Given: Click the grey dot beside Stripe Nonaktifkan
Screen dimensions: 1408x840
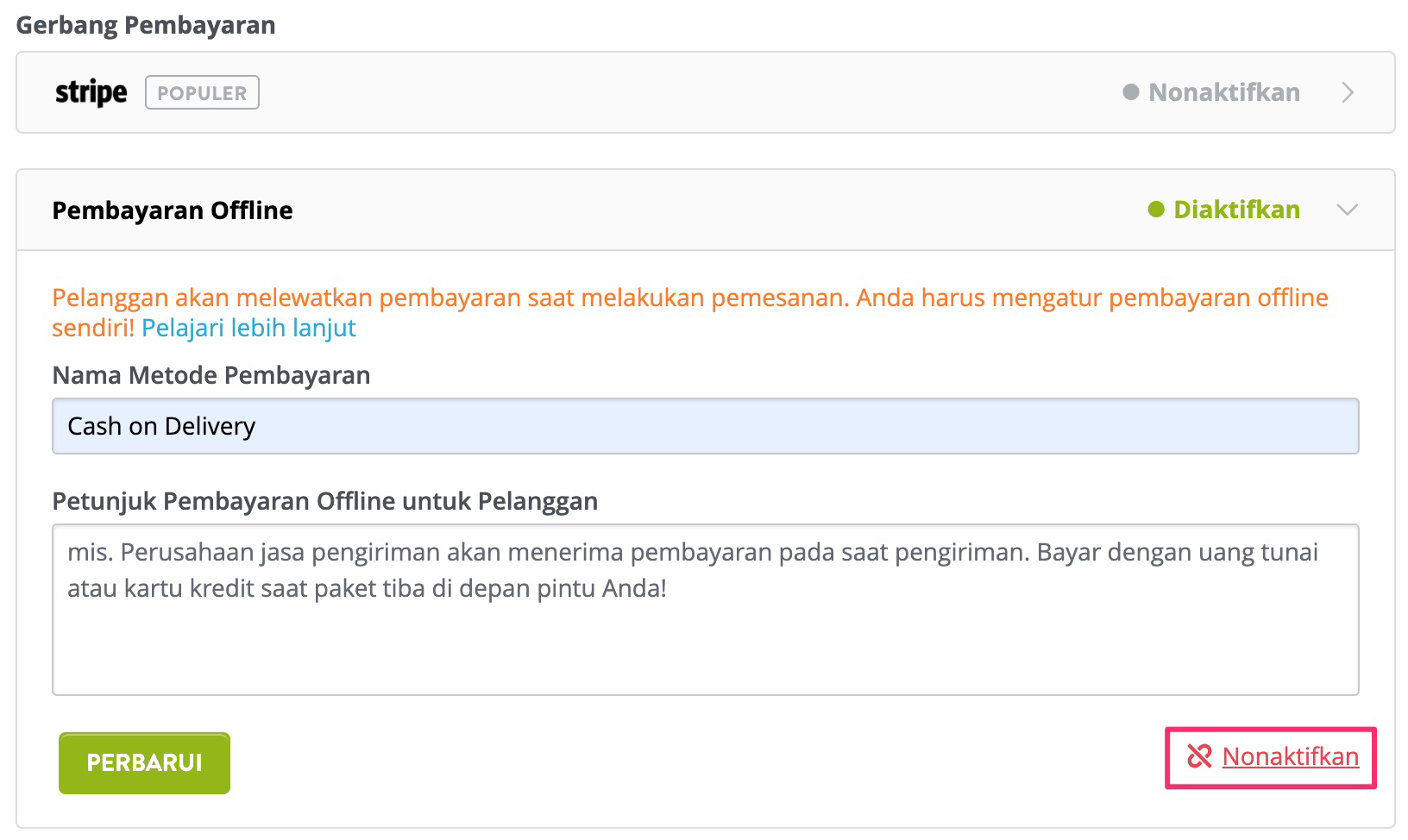Looking at the screenshot, I should 1131,92.
